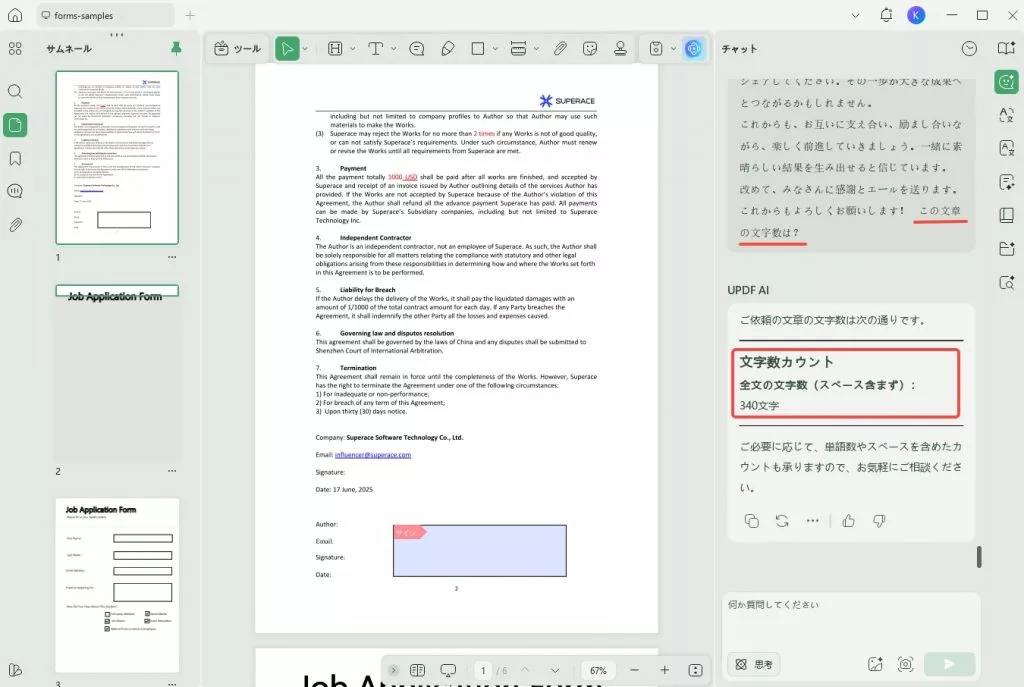The height and width of the screenshot is (687, 1024).
Task: Open page 2 thumbnail more options
Action: coord(172,471)
